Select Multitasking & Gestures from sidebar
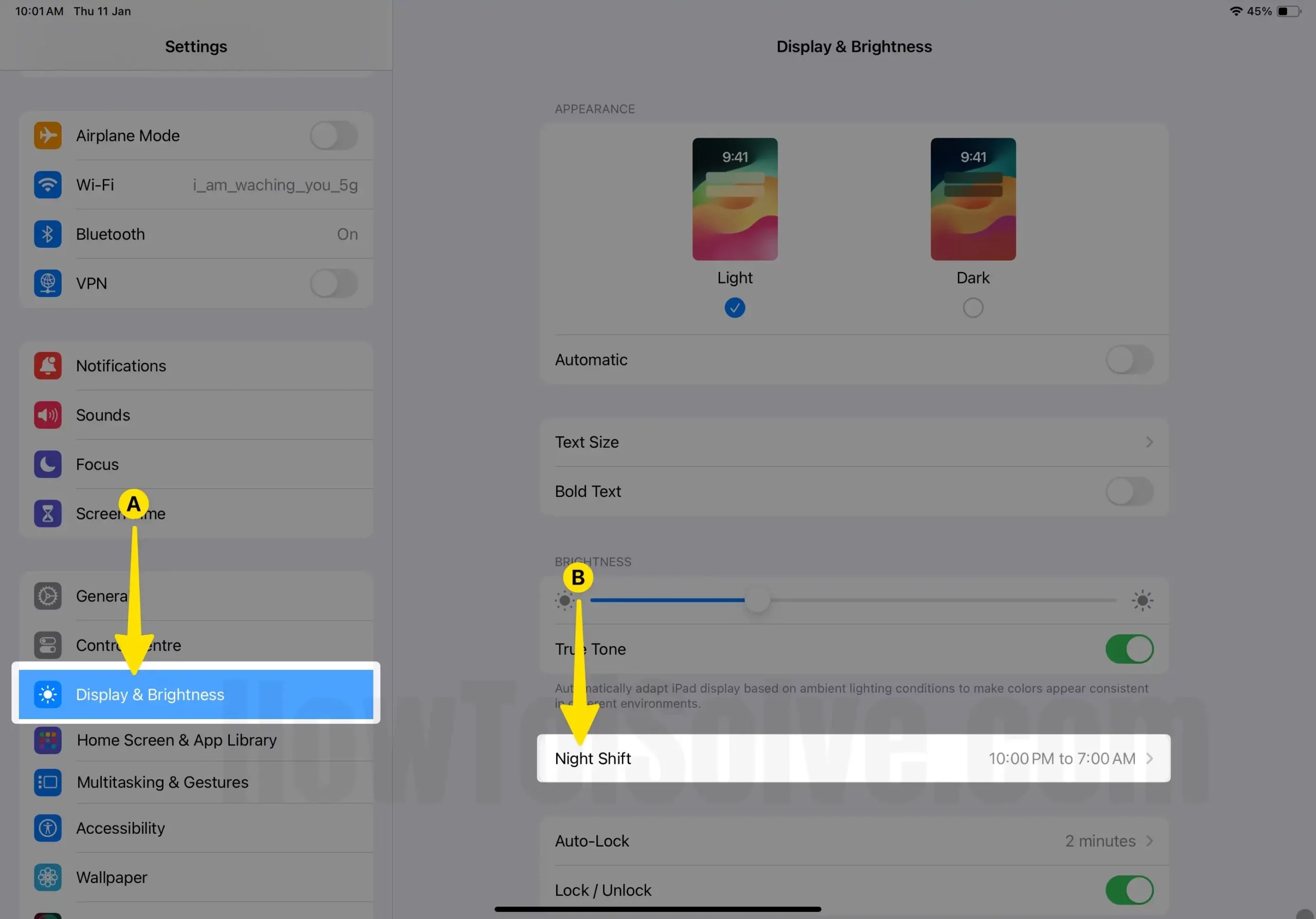Screen dimensions: 1316x919 (162, 782)
